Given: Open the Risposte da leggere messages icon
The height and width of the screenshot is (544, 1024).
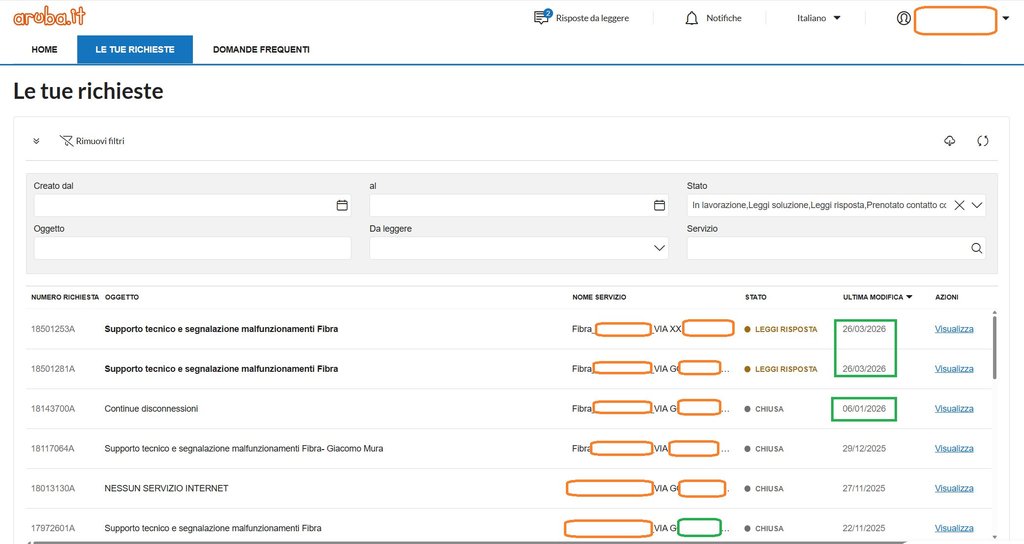Looking at the screenshot, I should [x=543, y=17].
